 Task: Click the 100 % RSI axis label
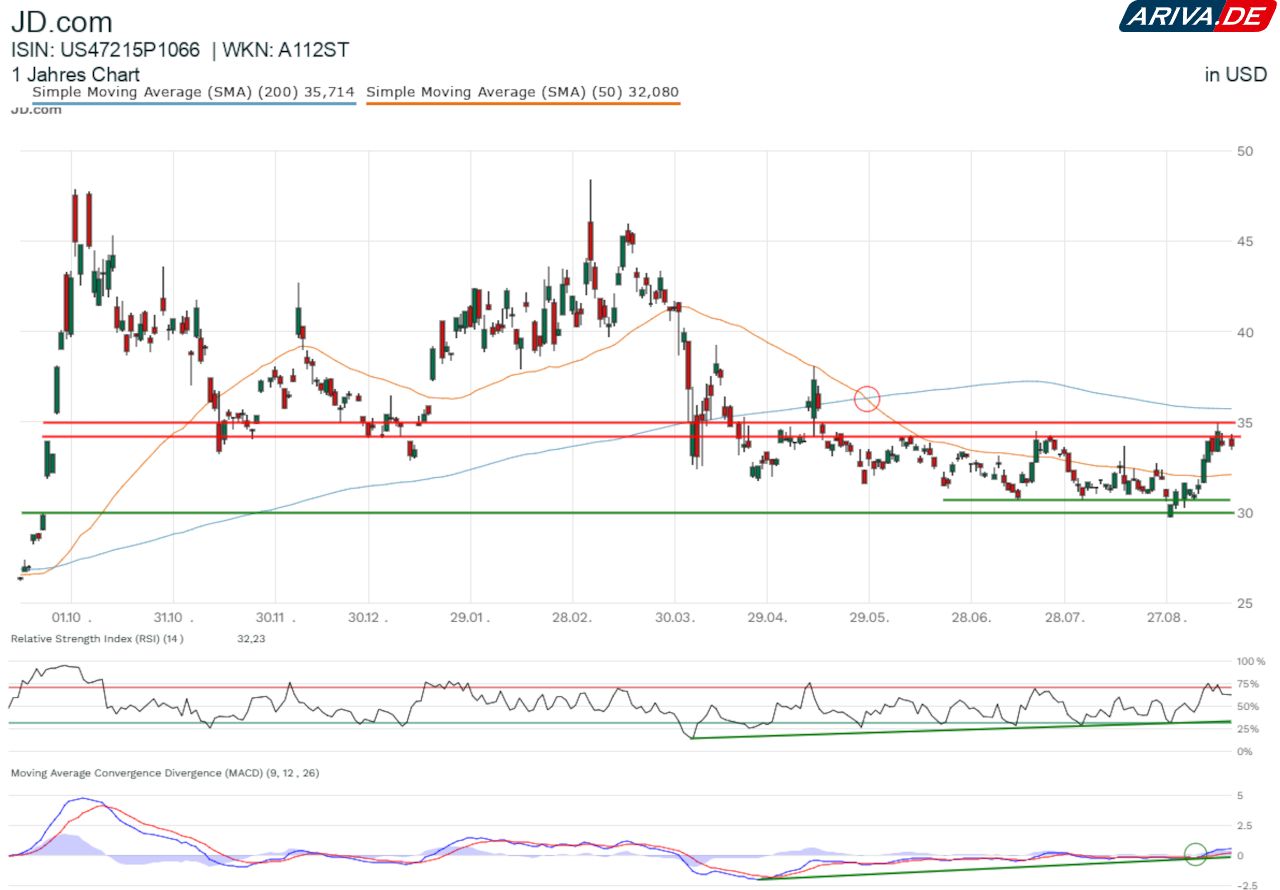point(1250,662)
